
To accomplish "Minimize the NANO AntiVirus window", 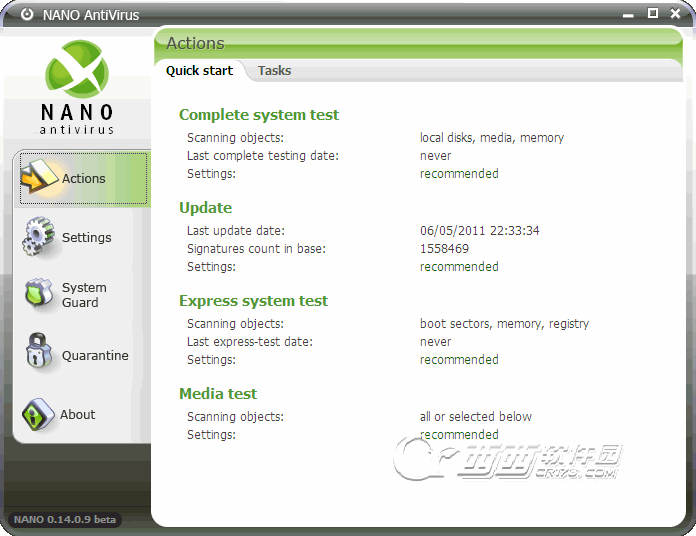I will tap(628, 15).
